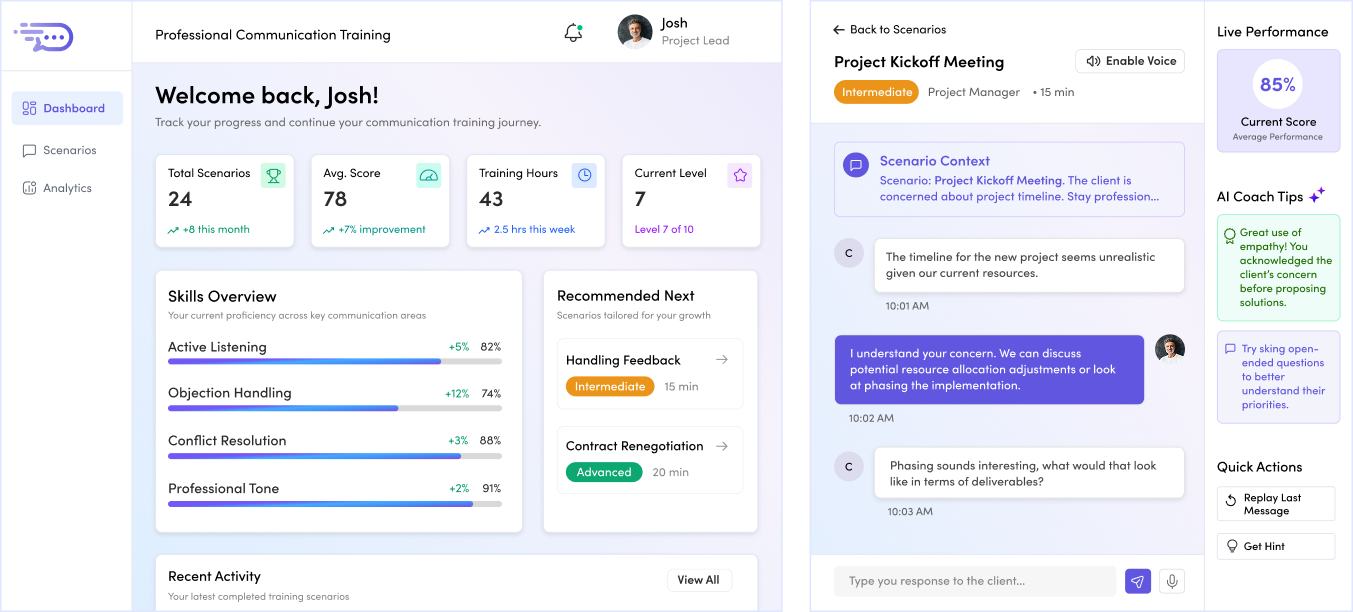The height and width of the screenshot is (612, 1353).
Task: Open Analytics from the sidebar
Action: (66, 187)
